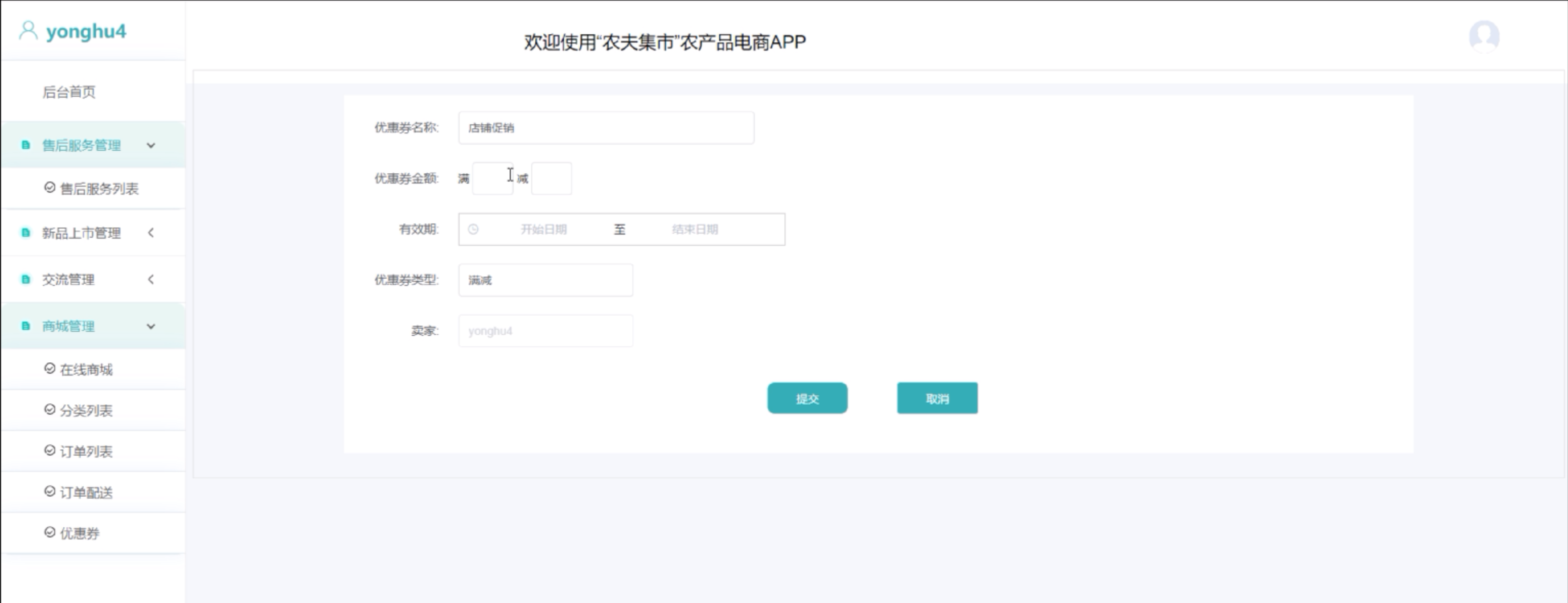The width and height of the screenshot is (1568, 603).
Task: Click the 减 amount input box
Action: coord(551,178)
